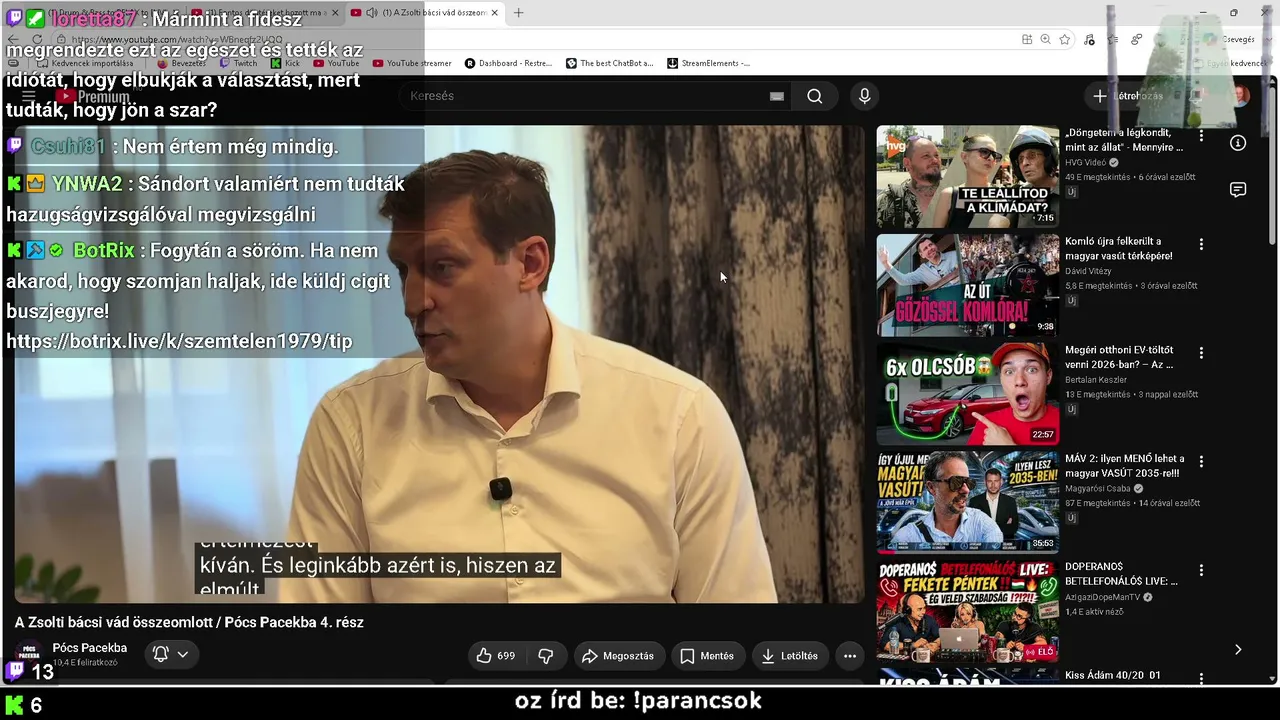
Task: Open Pócs Pacekba channel avatar
Action: [29, 653]
